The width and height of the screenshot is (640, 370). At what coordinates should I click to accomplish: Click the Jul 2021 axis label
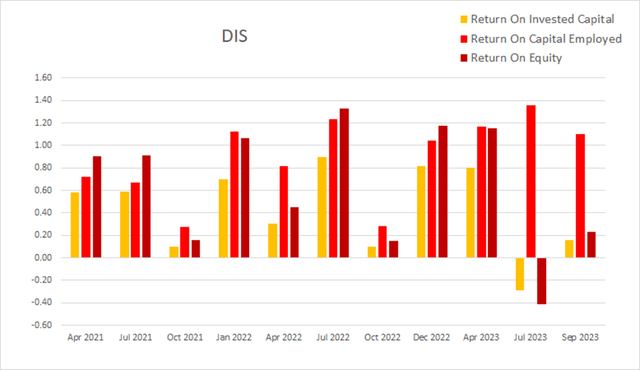point(135,337)
